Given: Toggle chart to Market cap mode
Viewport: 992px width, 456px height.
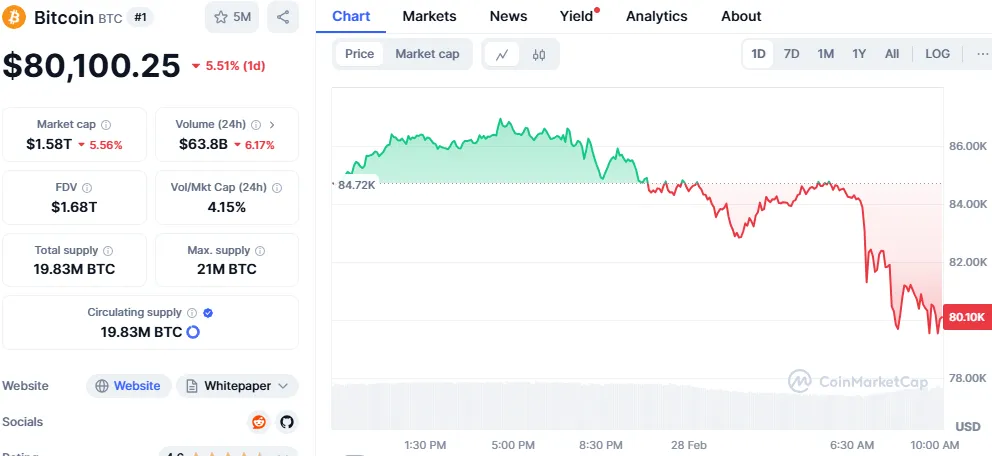Looking at the screenshot, I should point(427,54).
